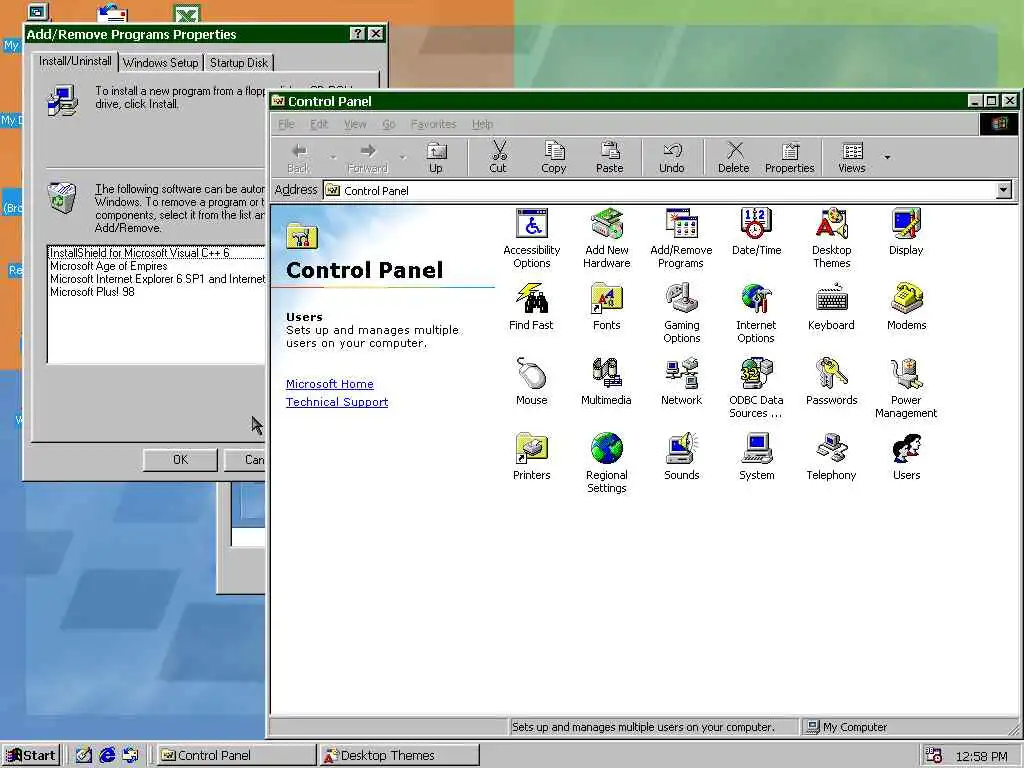Expand the Address bar dropdown
This screenshot has height=768, width=1024.
[1004, 190]
